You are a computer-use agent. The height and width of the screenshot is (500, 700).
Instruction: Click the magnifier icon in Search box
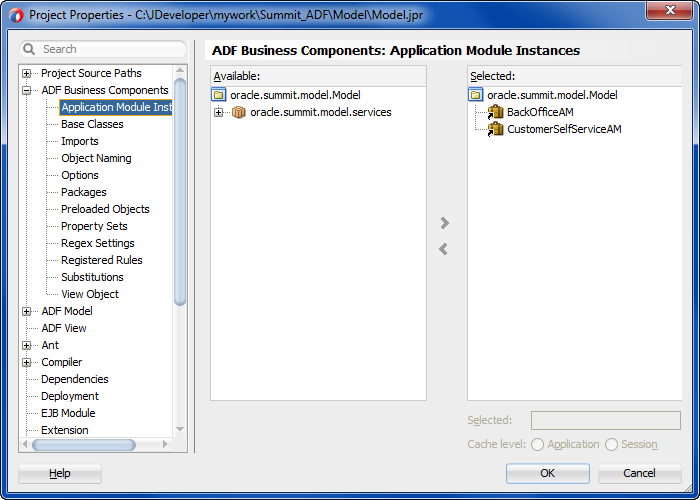pos(29,49)
